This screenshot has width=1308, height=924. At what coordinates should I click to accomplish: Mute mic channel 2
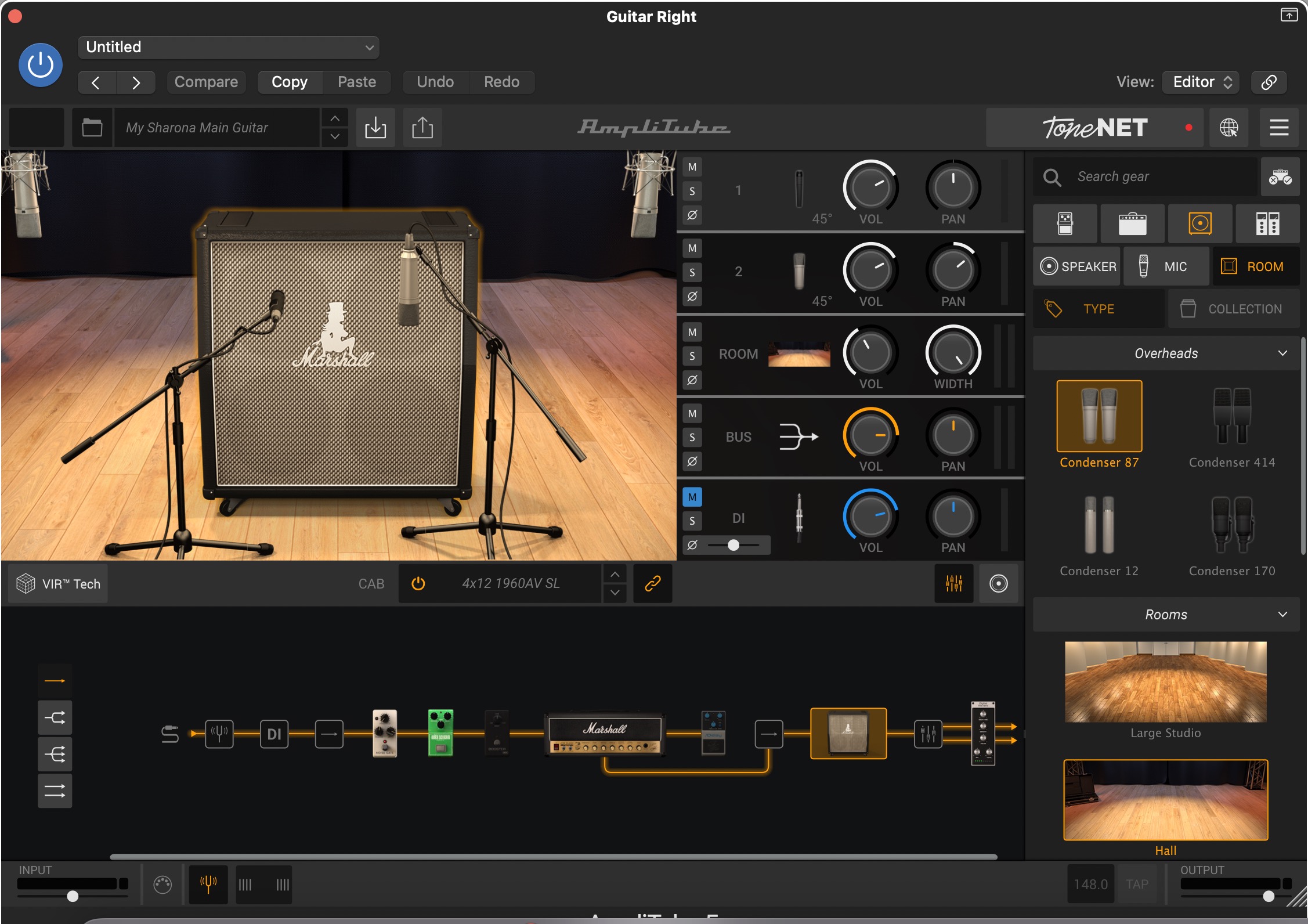[x=692, y=248]
